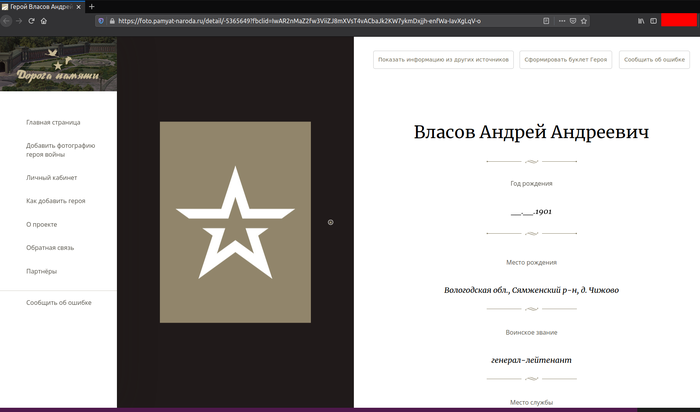The width and height of the screenshot is (700, 412).
Task: Reload the page with the refresh icon
Action: (x=31, y=20)
